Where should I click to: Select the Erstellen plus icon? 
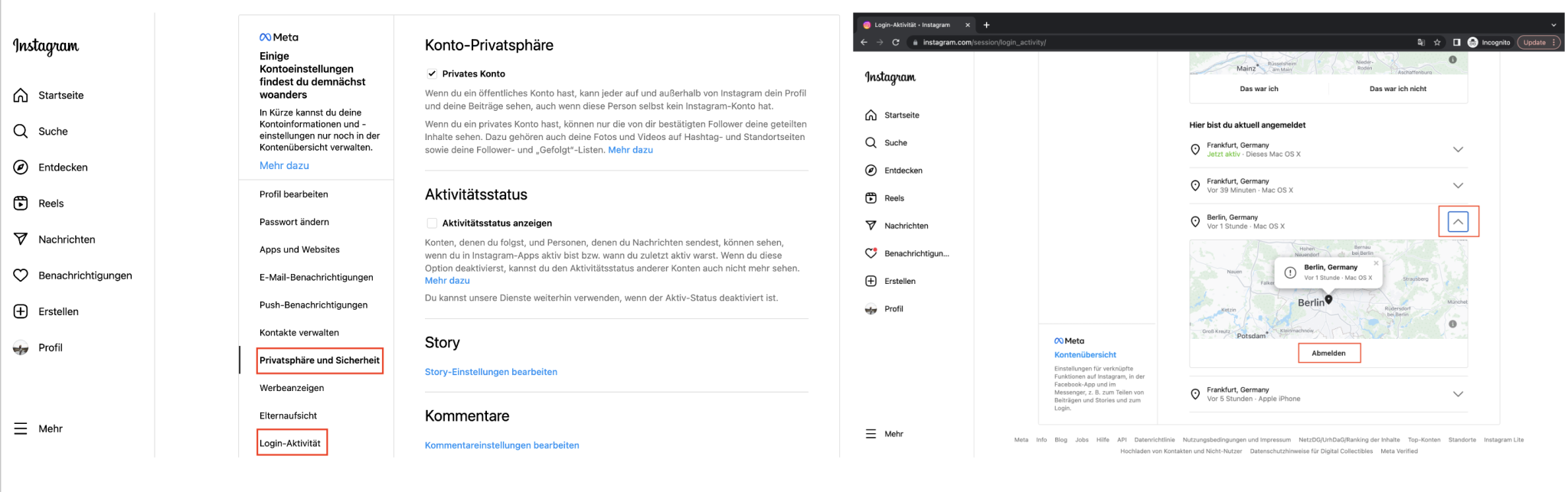click(21, 311)
